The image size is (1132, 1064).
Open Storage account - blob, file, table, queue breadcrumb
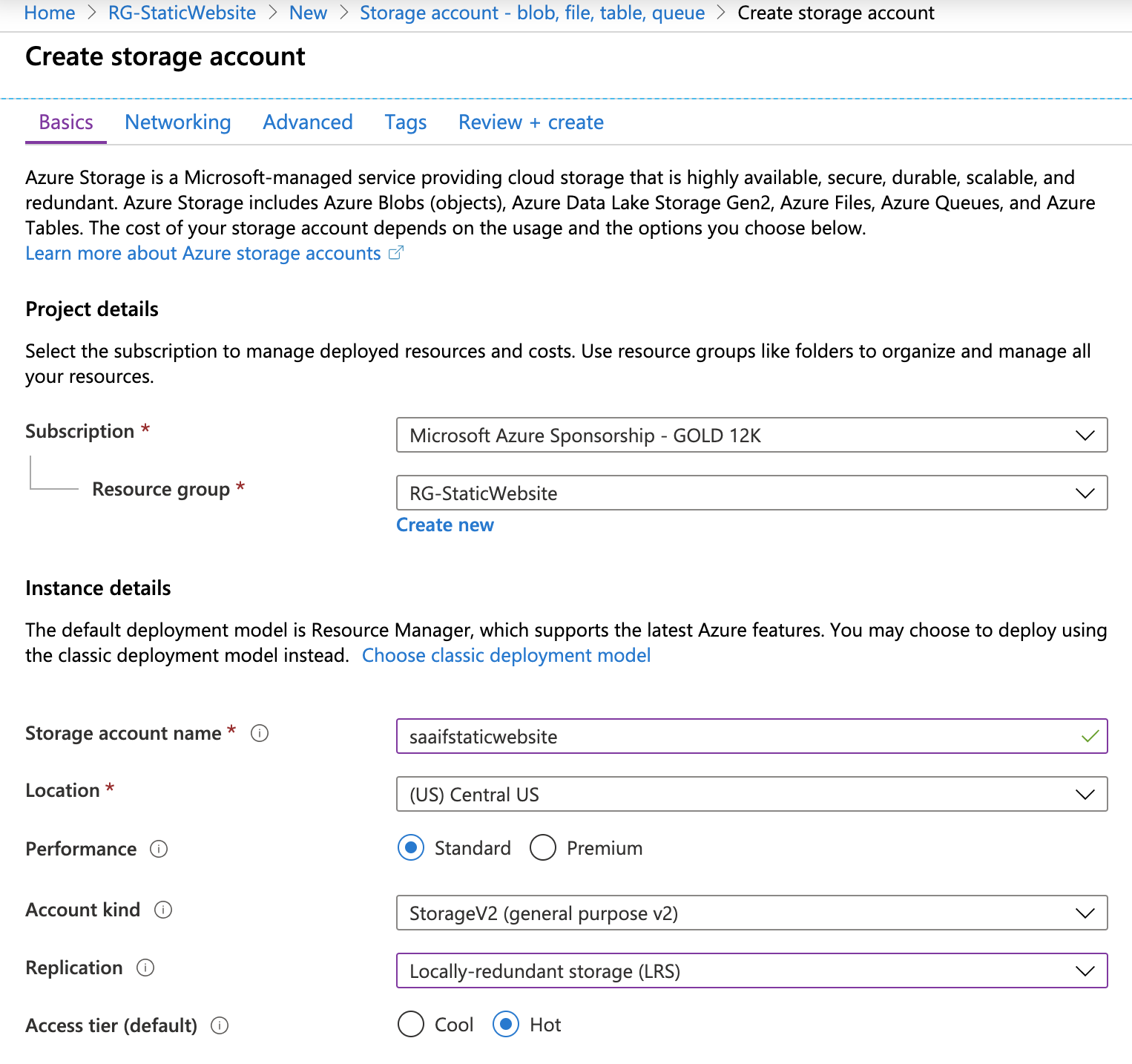click(532, 13)
